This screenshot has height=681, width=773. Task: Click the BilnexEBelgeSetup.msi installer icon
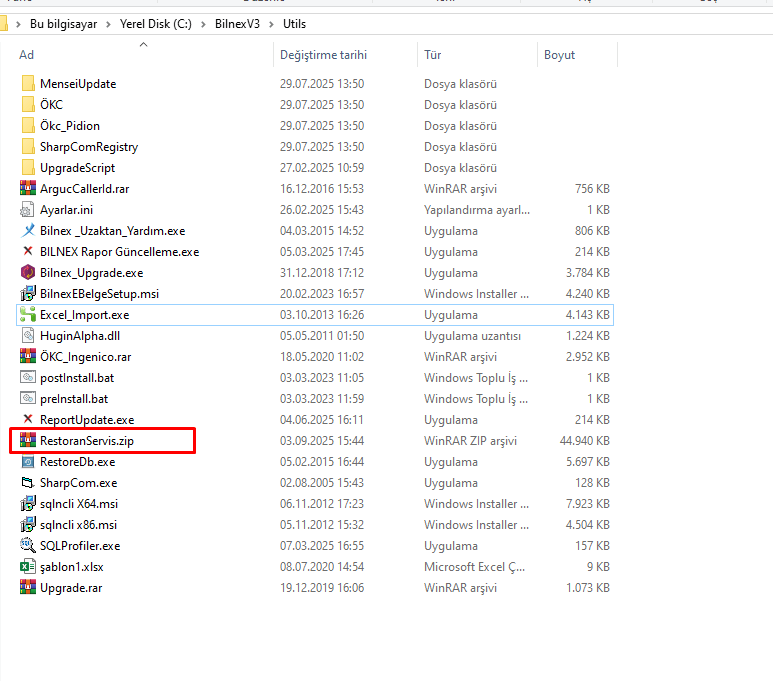(x=28, y=294)
